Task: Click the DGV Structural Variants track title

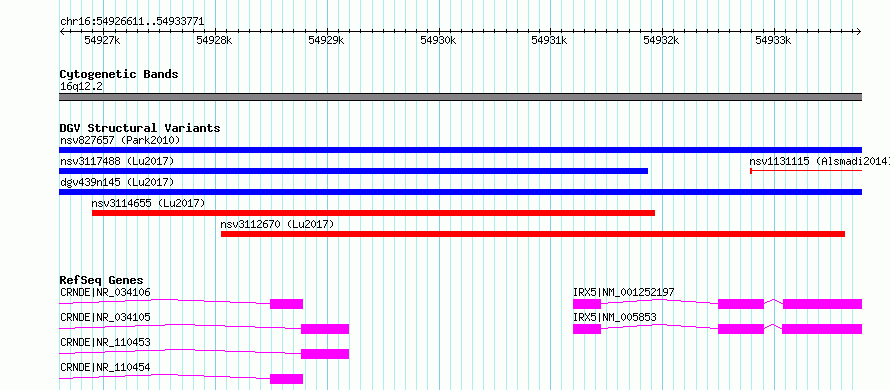Action: 140,128
